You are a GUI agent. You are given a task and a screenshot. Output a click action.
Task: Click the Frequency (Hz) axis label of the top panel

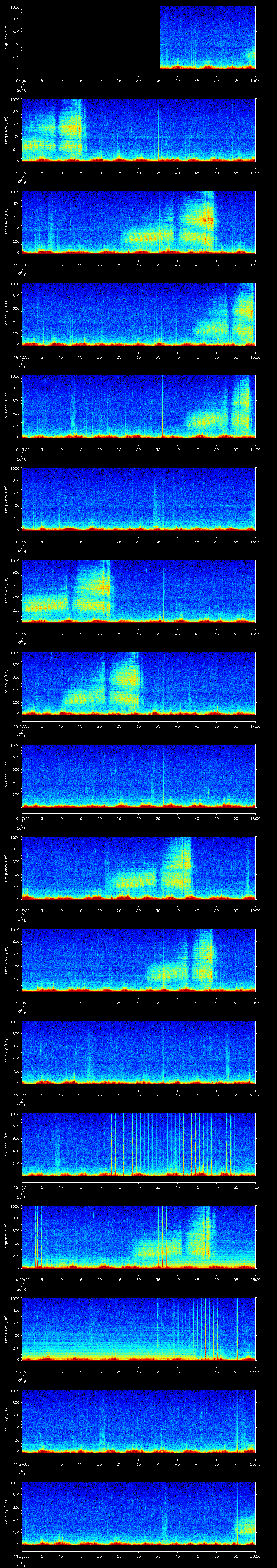click(7, 38)
